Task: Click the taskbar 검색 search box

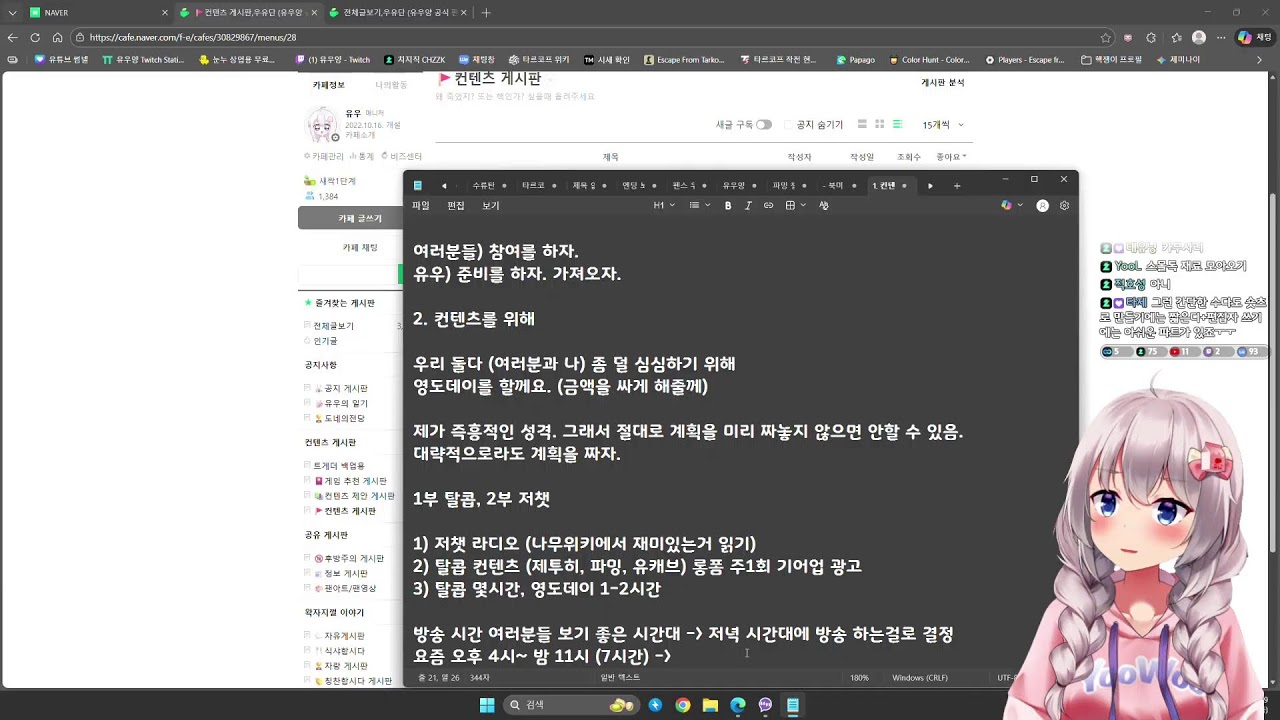Action: point(570,705)
